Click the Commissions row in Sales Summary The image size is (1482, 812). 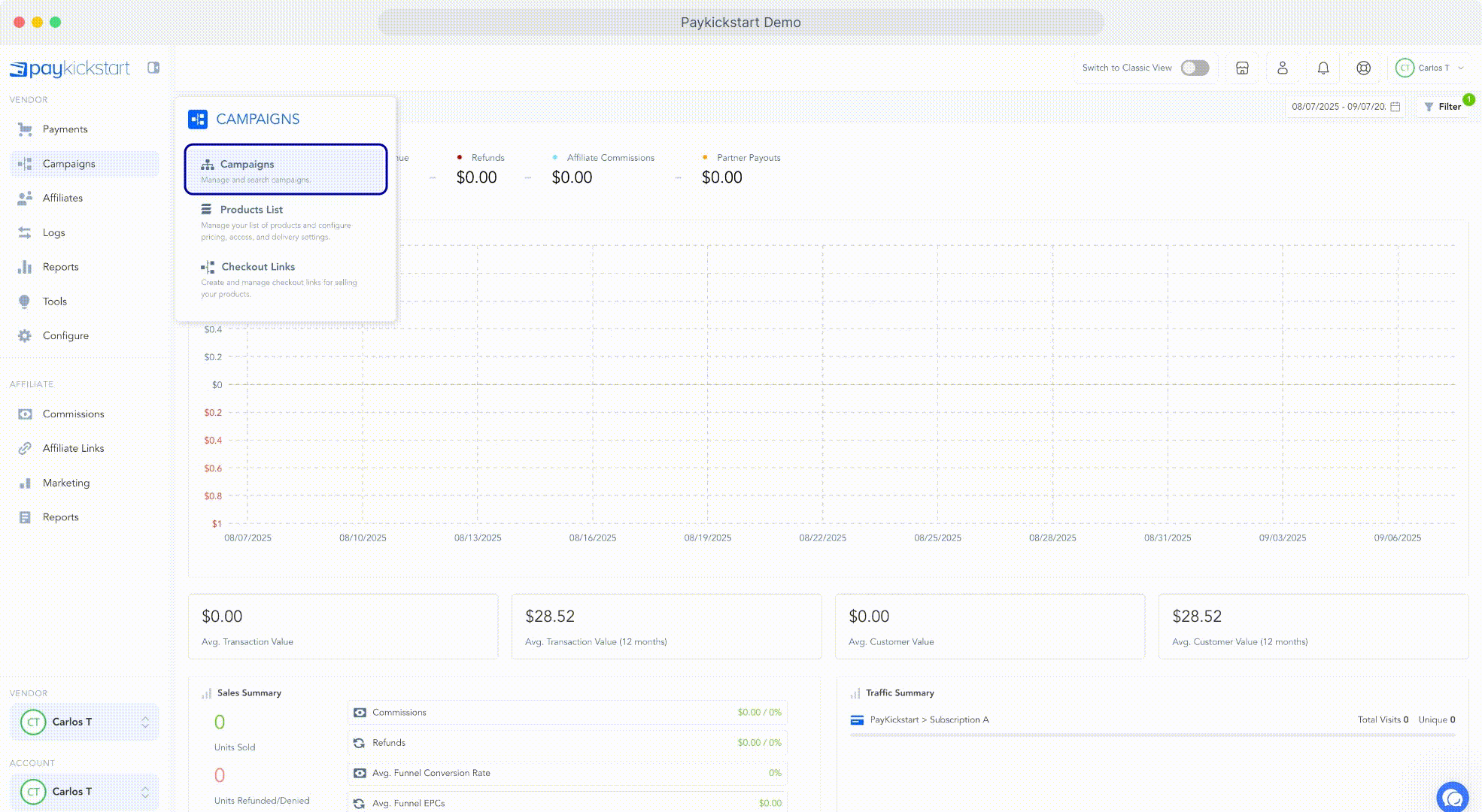tap(567, 713)
